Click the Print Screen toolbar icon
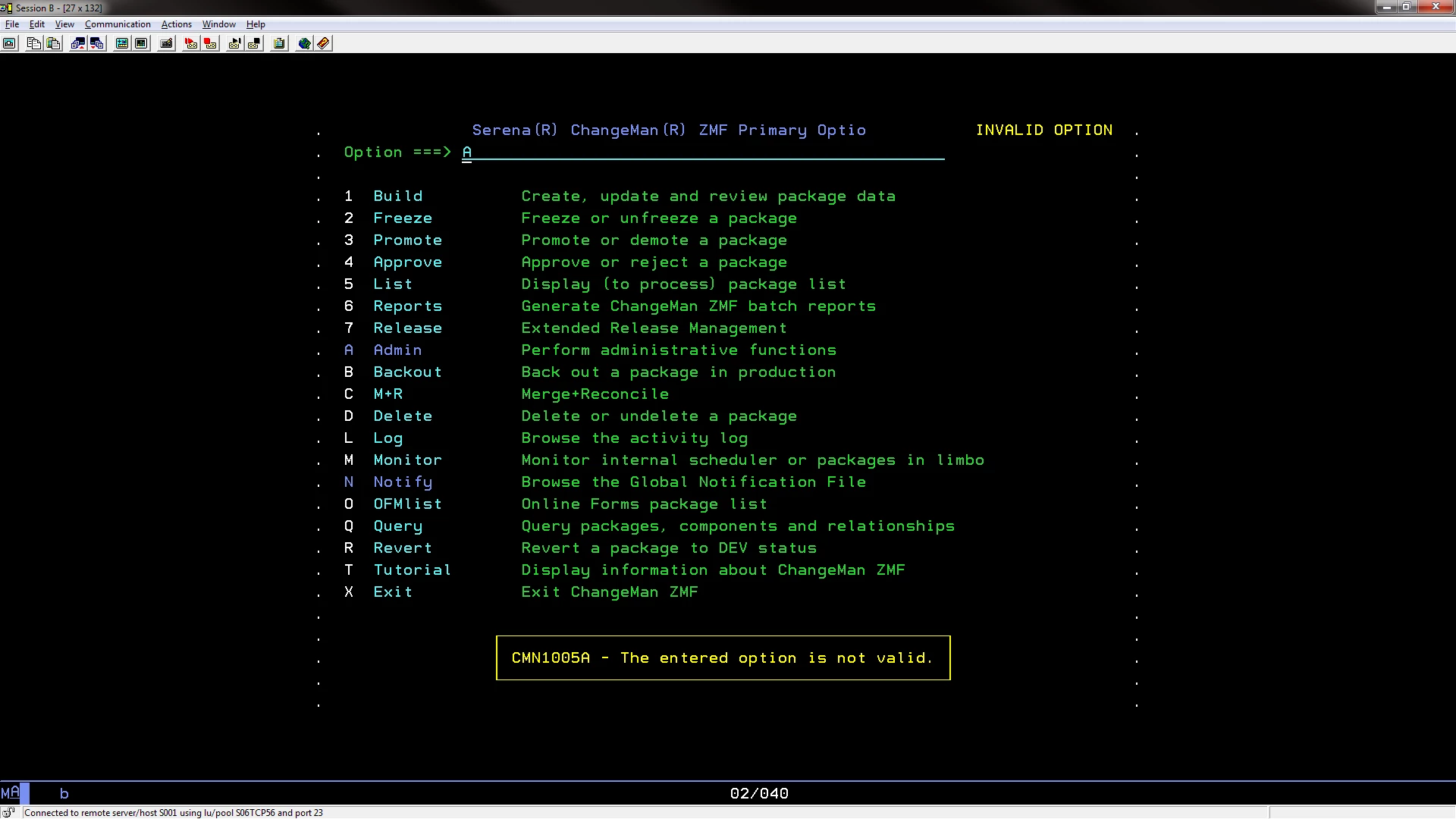The width and height of the screenshot is (1456, 819). [9, 43]
